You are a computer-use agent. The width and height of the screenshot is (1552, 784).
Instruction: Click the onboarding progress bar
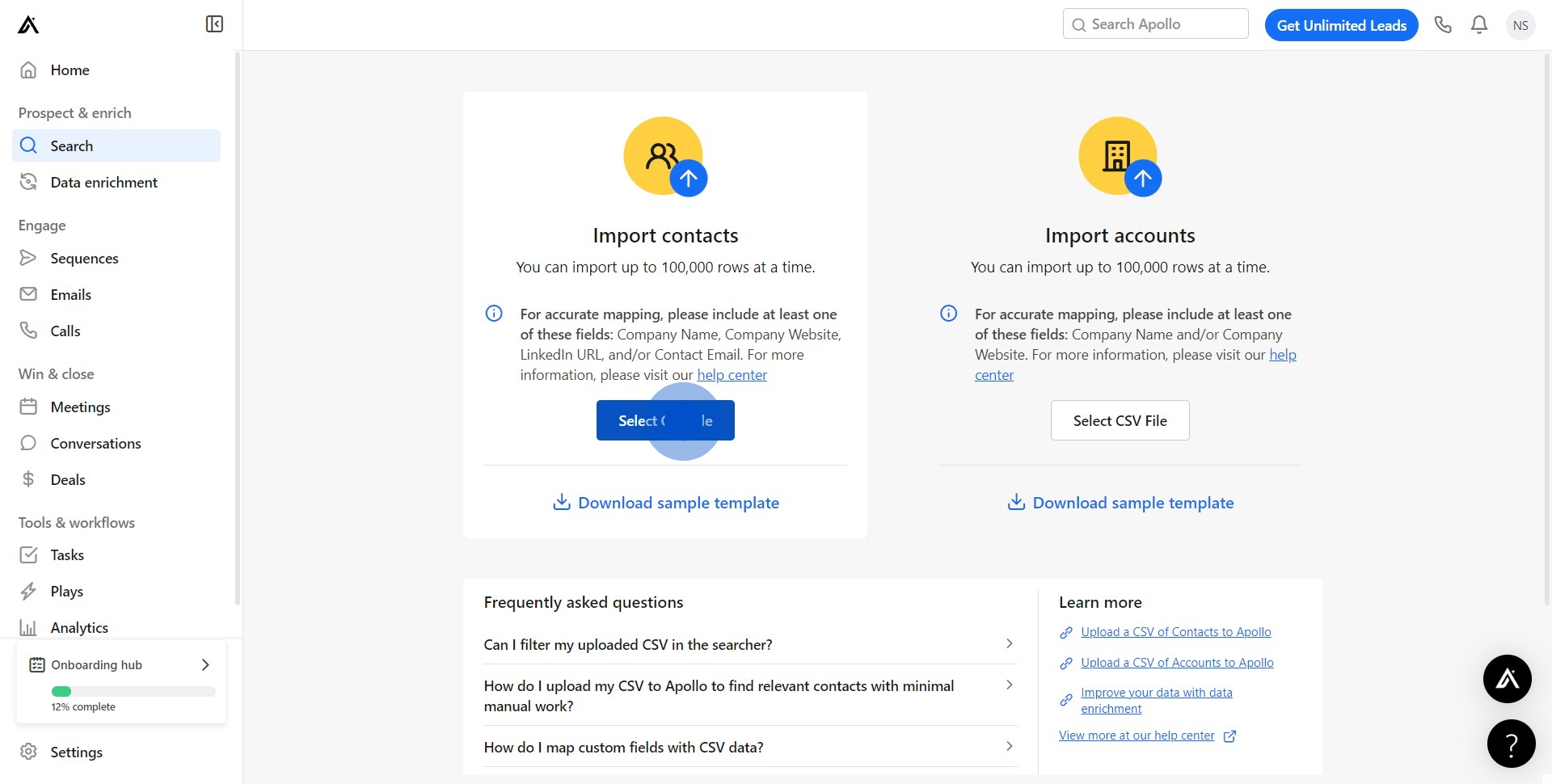coord(133,691)
